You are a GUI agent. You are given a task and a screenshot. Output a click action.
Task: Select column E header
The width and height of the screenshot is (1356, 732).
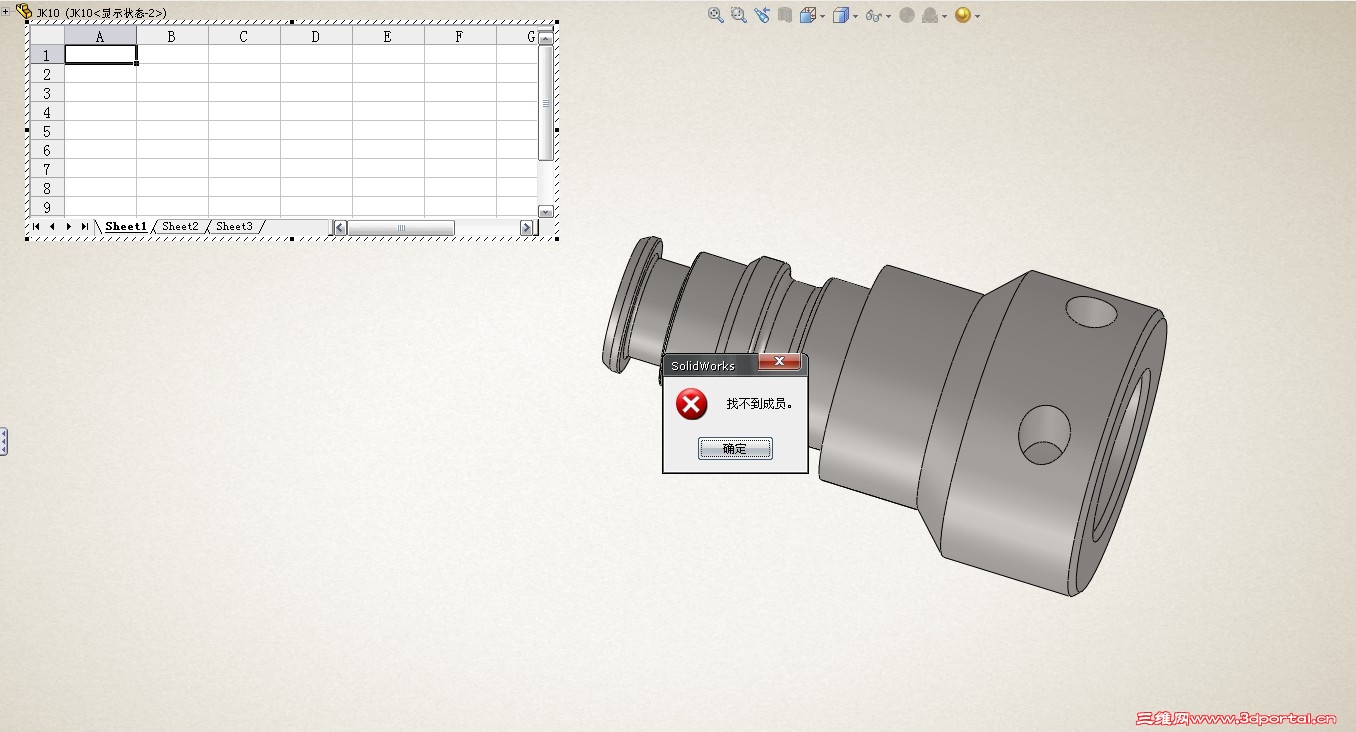pyautogui.click(x=389, y=36)
